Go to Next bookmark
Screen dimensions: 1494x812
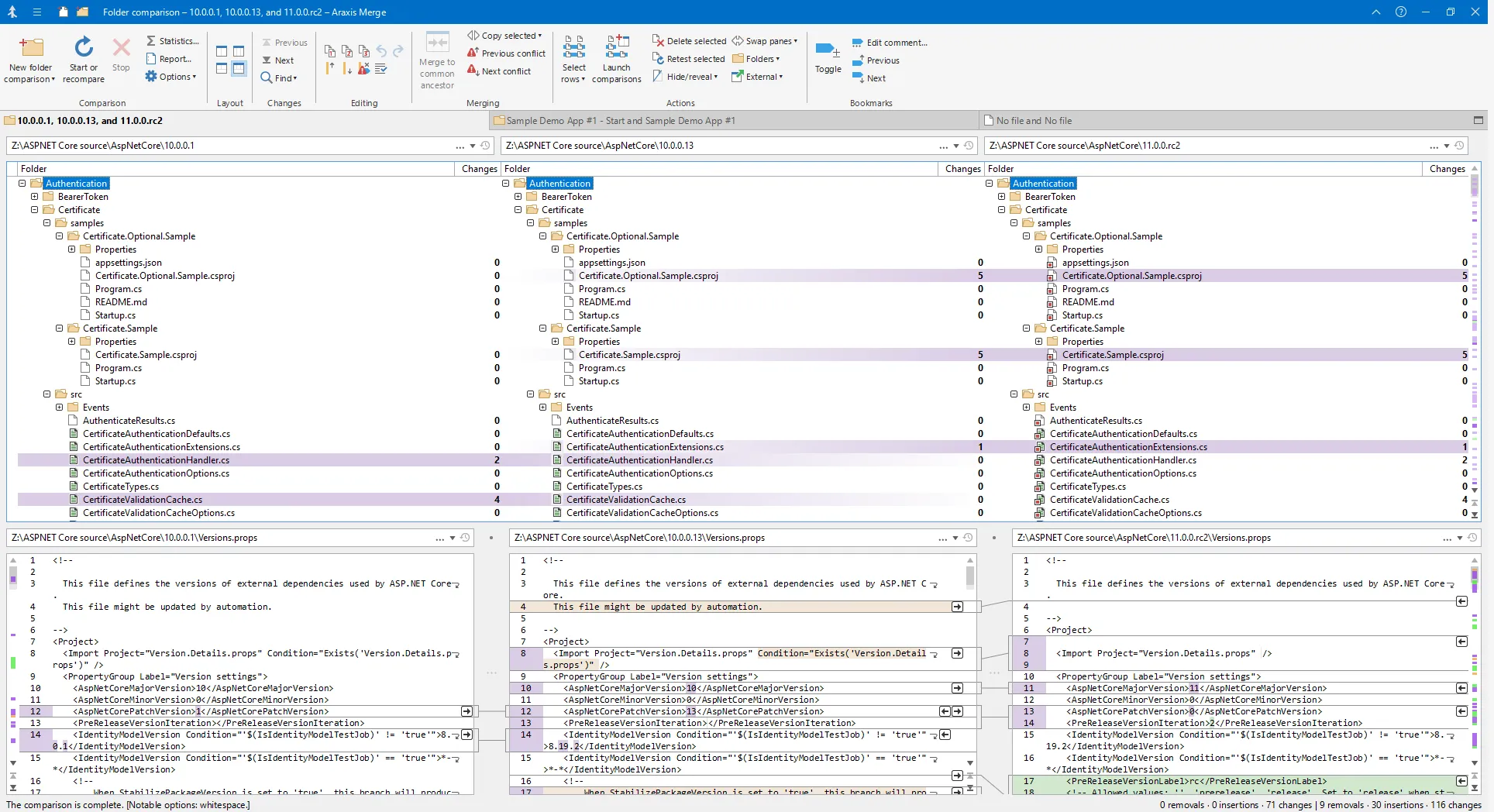869,78
